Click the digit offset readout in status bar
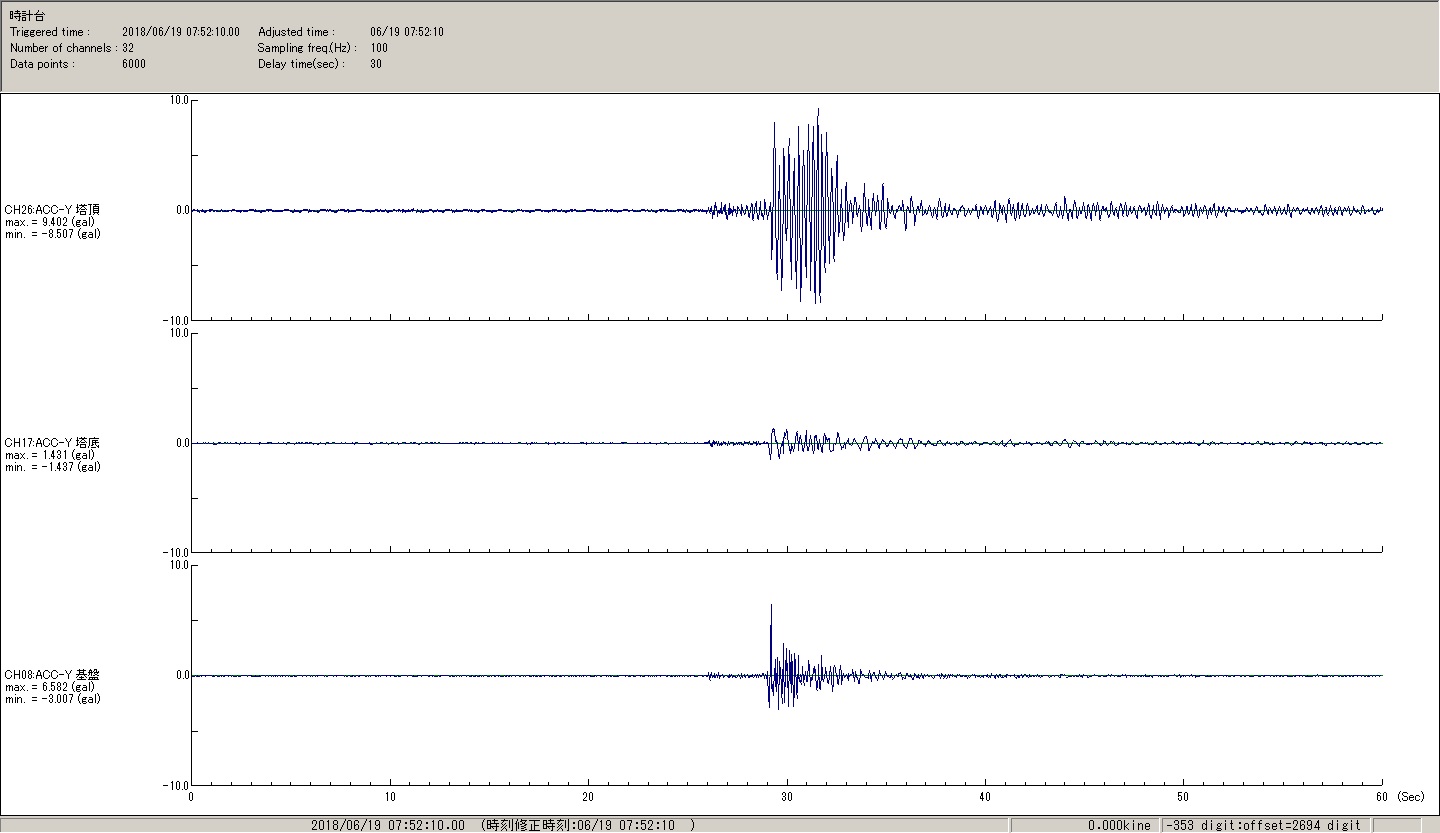The image size is (1440, 833). [1263, 825]
